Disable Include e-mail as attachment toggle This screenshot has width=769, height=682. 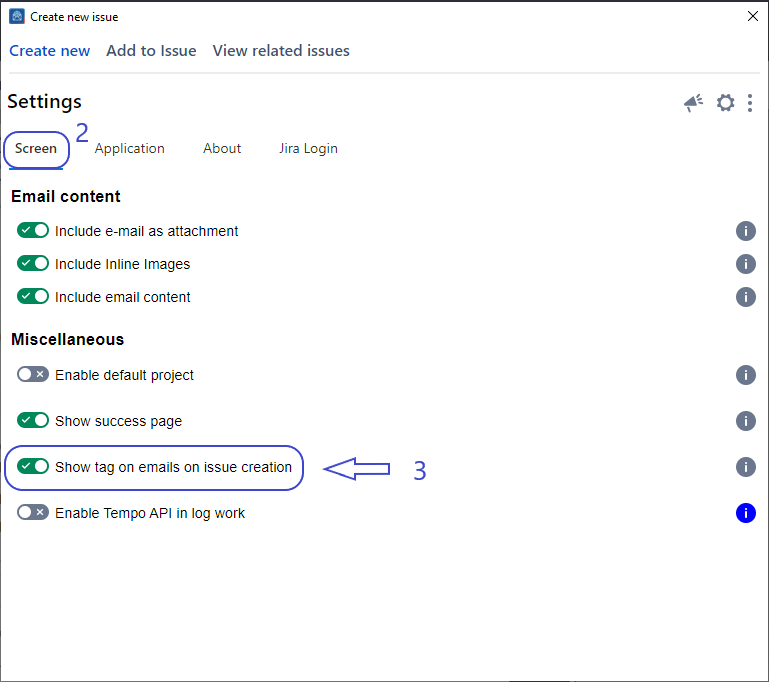point(33,231)
